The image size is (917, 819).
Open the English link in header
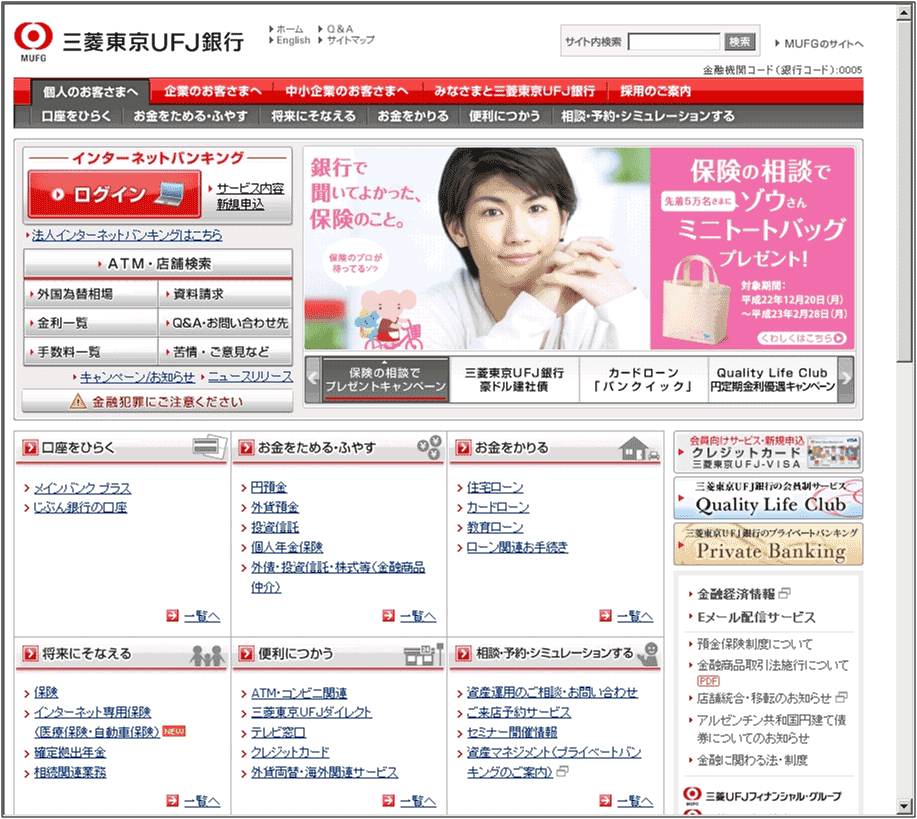[293, 40]
